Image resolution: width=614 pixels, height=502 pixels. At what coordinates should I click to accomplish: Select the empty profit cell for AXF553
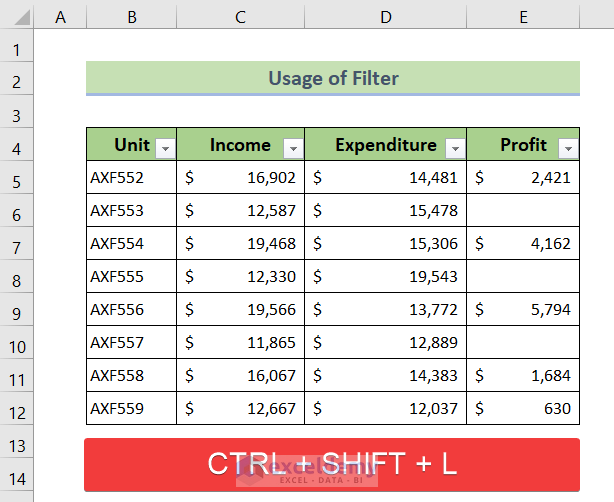(x=523, y=211)
